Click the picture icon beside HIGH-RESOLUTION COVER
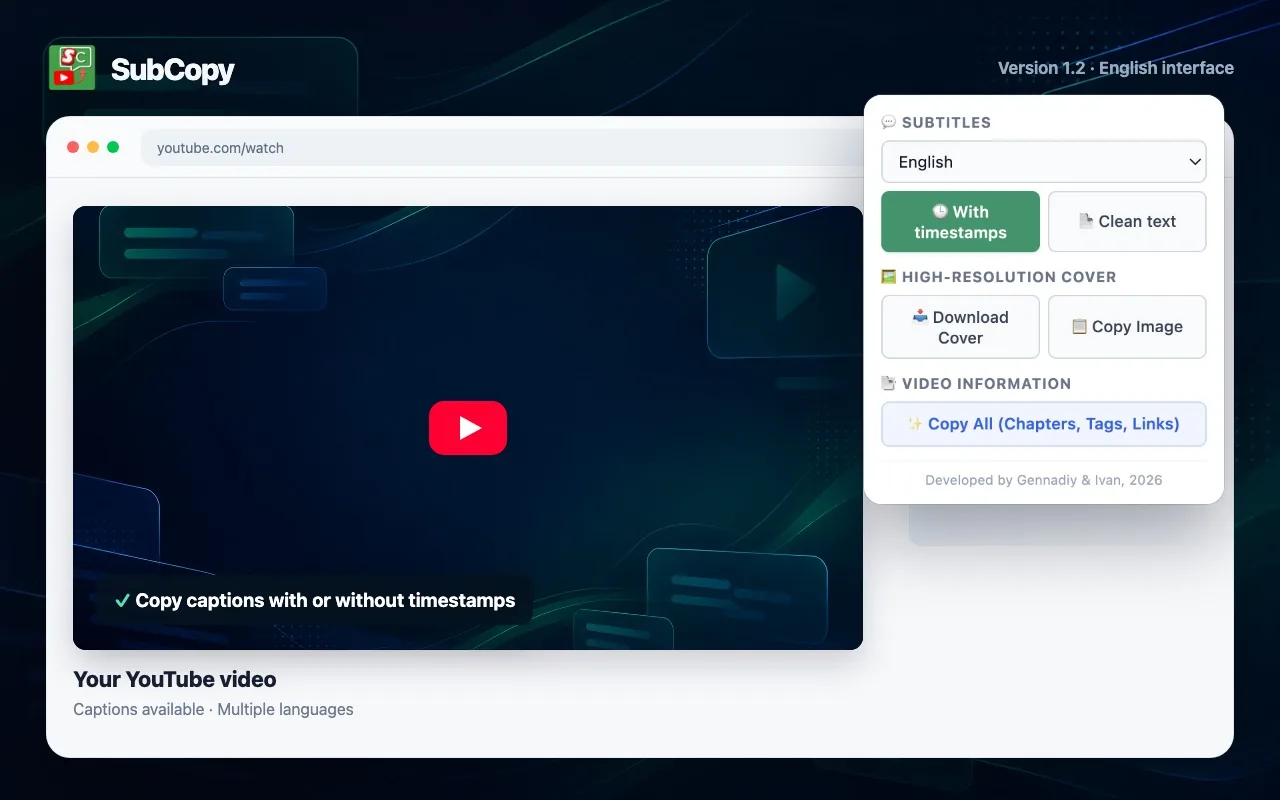 tap(889, 277)
